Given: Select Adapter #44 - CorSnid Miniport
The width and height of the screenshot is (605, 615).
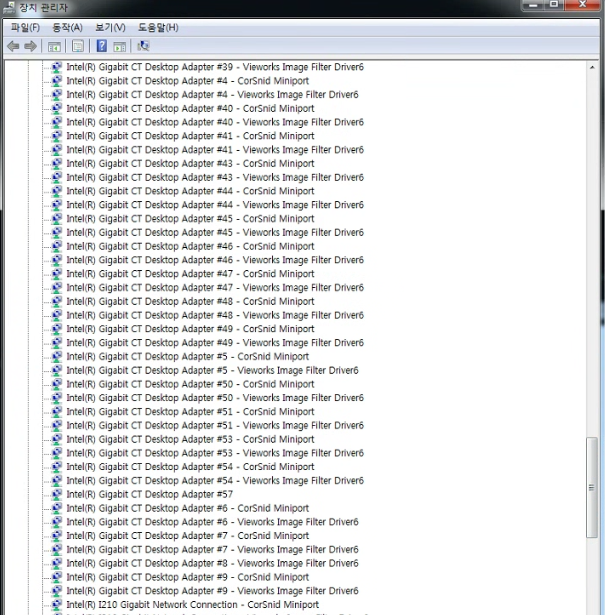Looking at the screenshot, I should 190,191.
